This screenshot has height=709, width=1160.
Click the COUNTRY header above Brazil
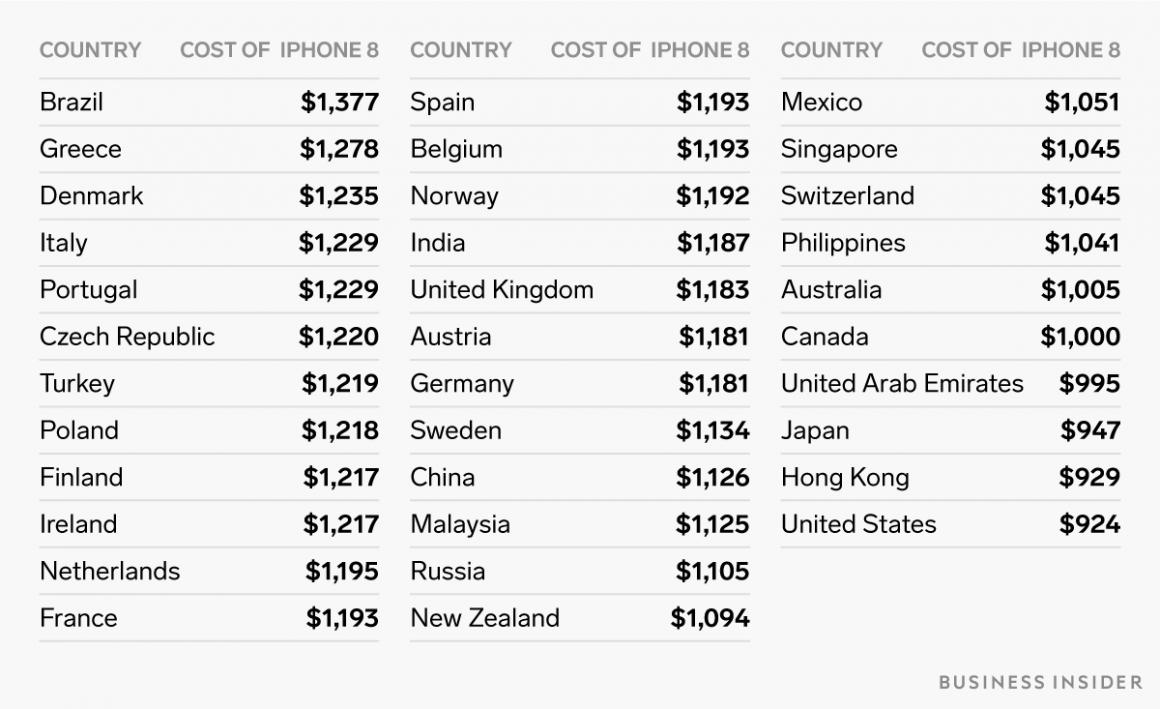point(90,50)
